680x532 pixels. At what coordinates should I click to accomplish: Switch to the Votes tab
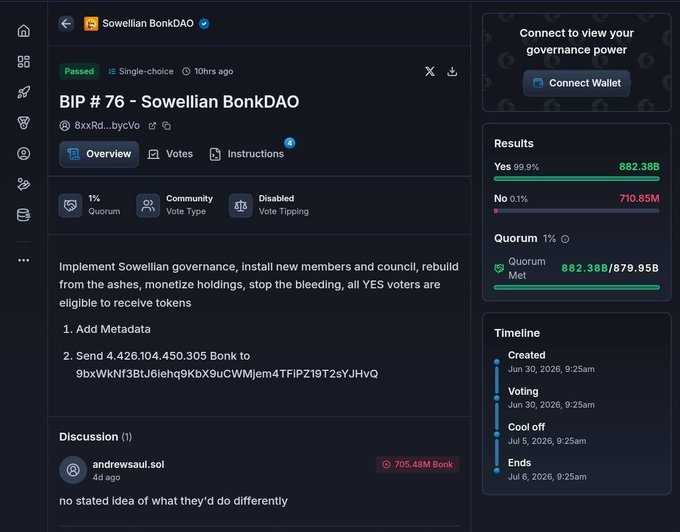coord(170,154)
